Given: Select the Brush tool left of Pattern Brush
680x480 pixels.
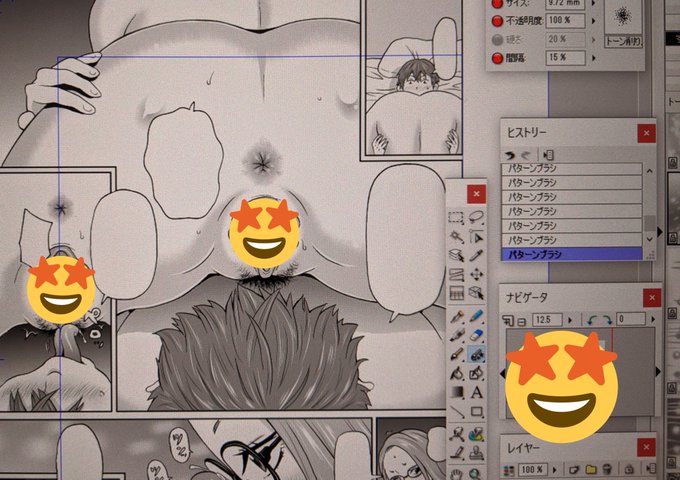Looking at the screenshot, I should coord(457,354).
